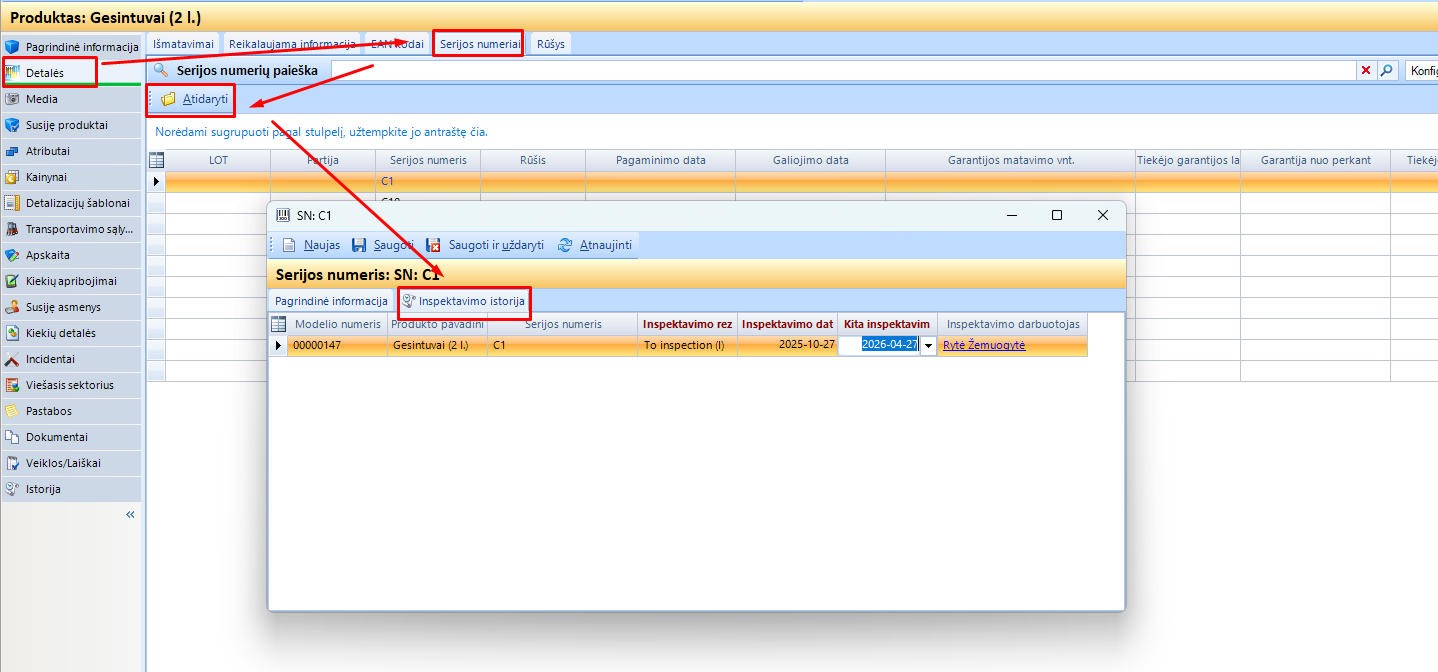Image resolution: width=1438 pixels, height=672 pixels.
Task: Refresh with the Atnaujinti icon
Action: point(565,245)
